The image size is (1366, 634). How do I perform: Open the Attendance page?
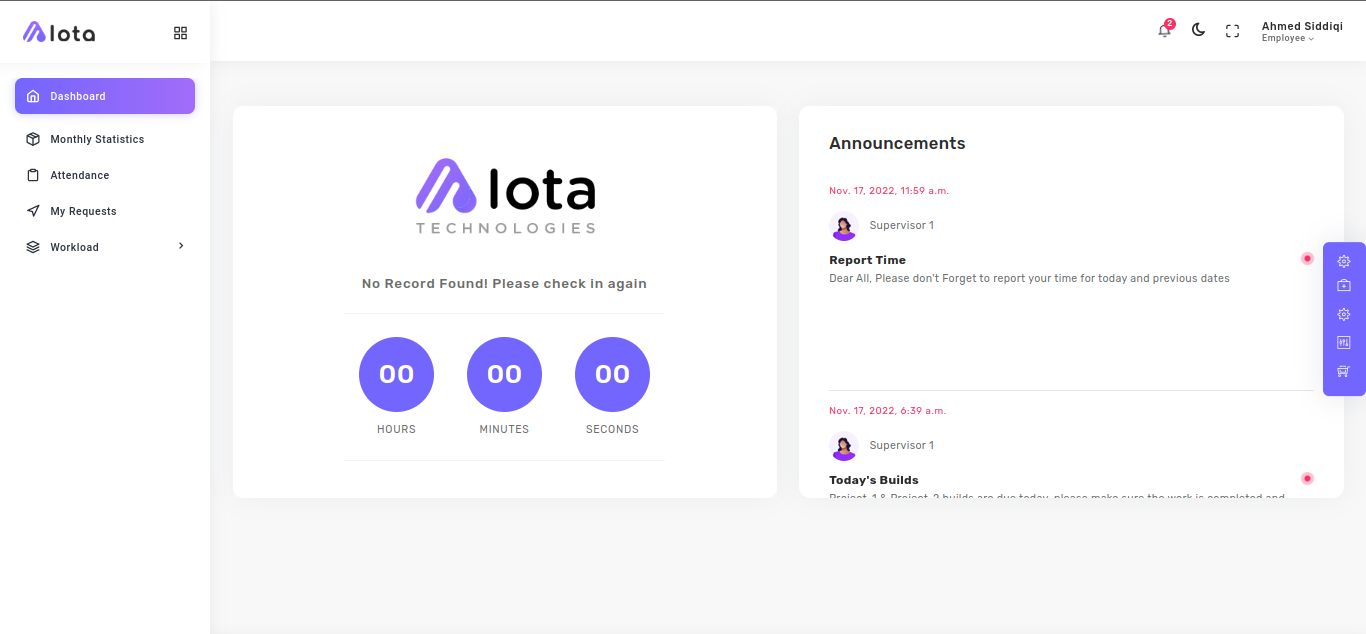pyautogui.click(x=80, y=175)
